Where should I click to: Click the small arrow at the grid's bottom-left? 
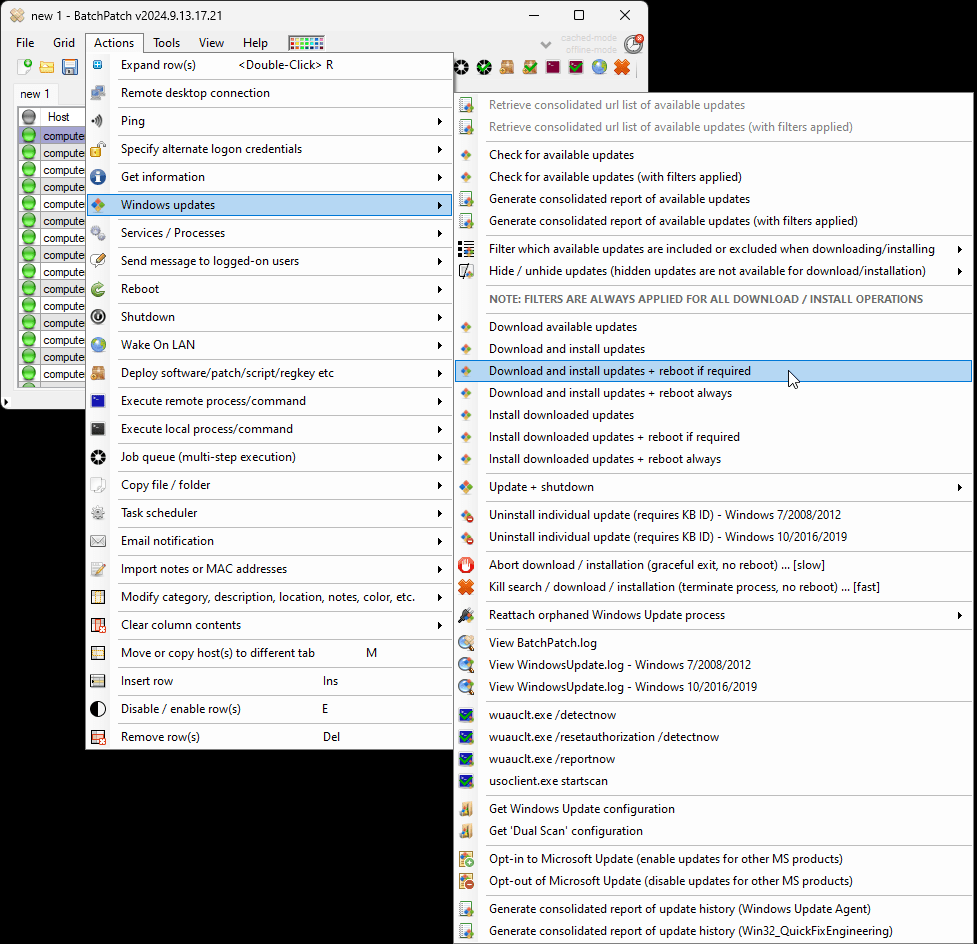tap(6, 403)
